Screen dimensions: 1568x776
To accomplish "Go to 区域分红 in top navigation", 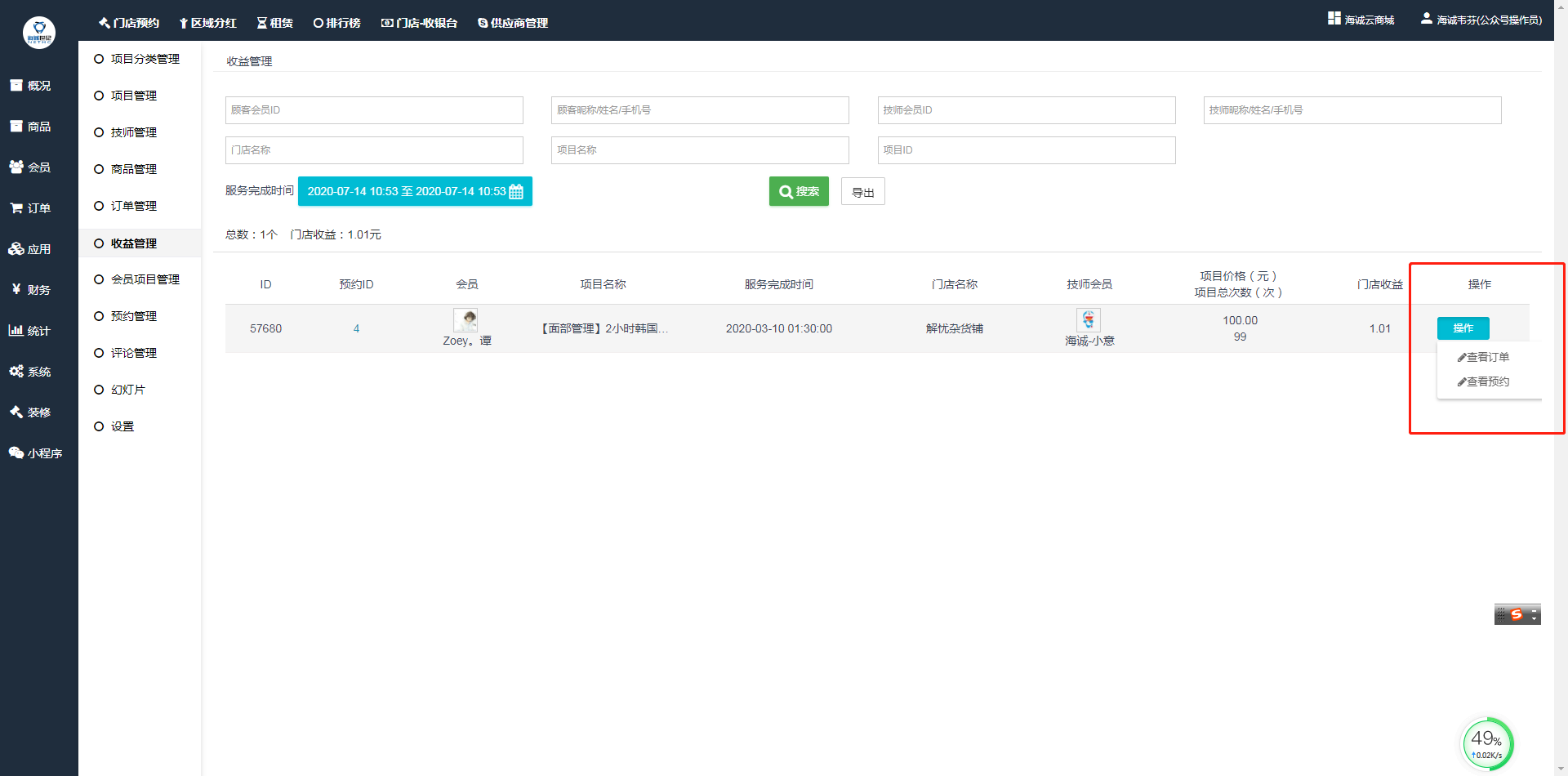I will point(208,23).
